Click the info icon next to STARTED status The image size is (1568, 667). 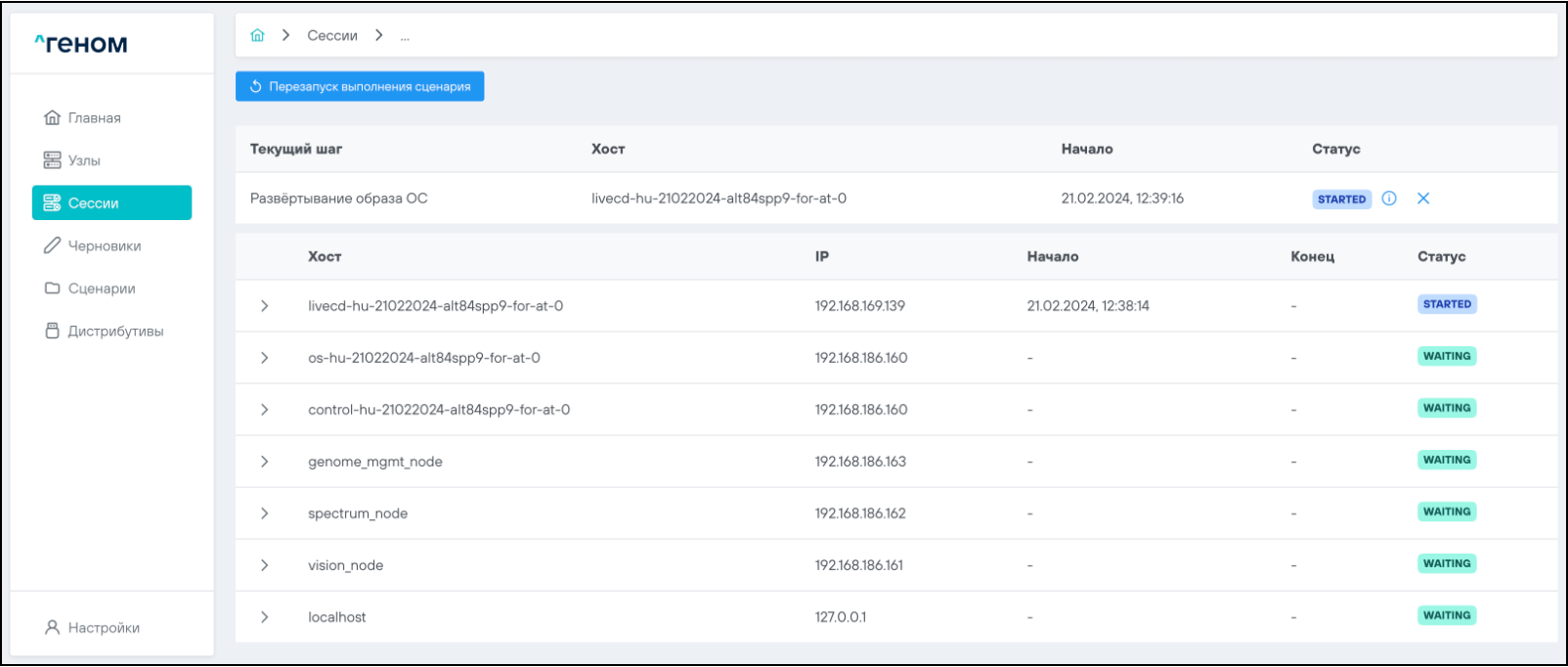(x=1389, y=199)
